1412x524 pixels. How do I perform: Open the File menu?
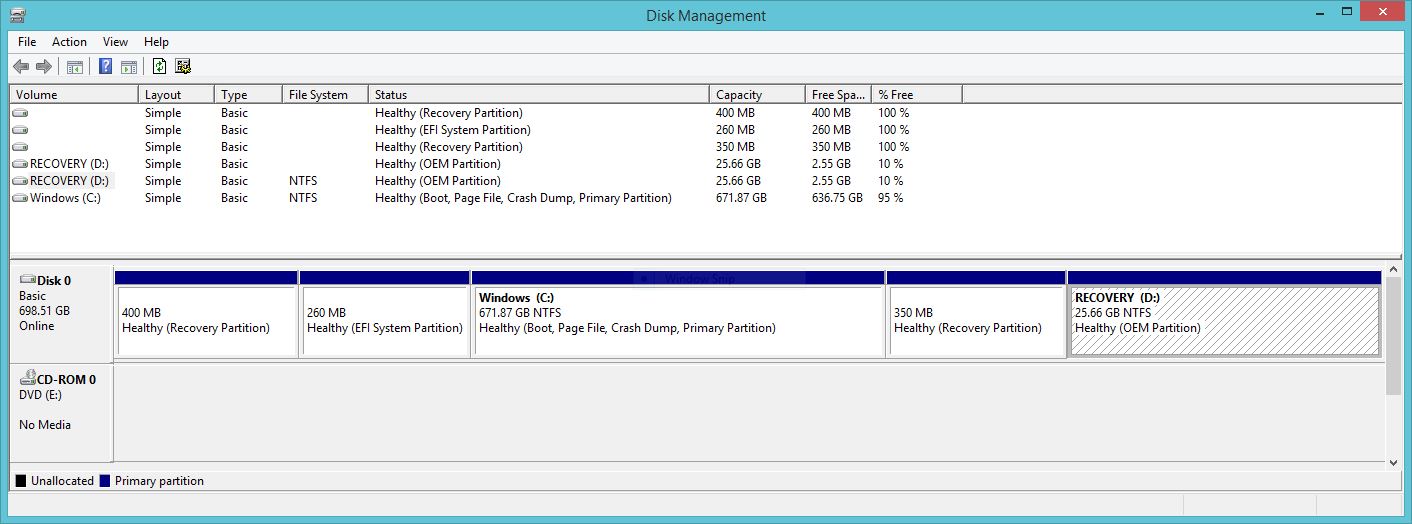pyautogui.click(x=27, y=42)
